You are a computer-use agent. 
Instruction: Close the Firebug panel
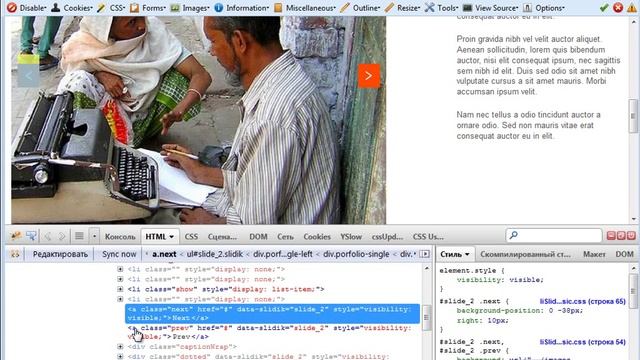tap(631, 236)
